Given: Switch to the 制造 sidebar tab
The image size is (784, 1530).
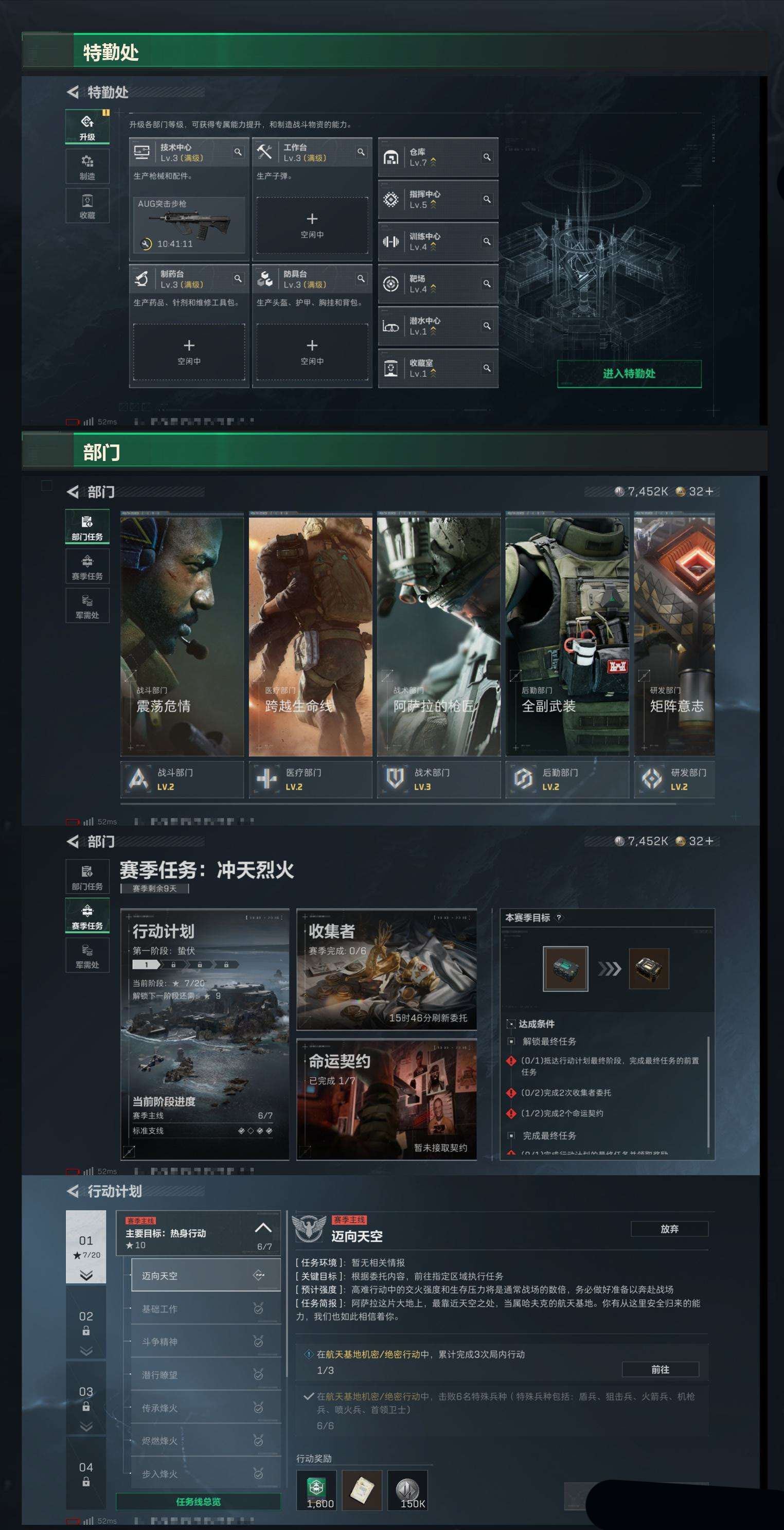Looking at the screenshot, I should (x=87, y=166).
